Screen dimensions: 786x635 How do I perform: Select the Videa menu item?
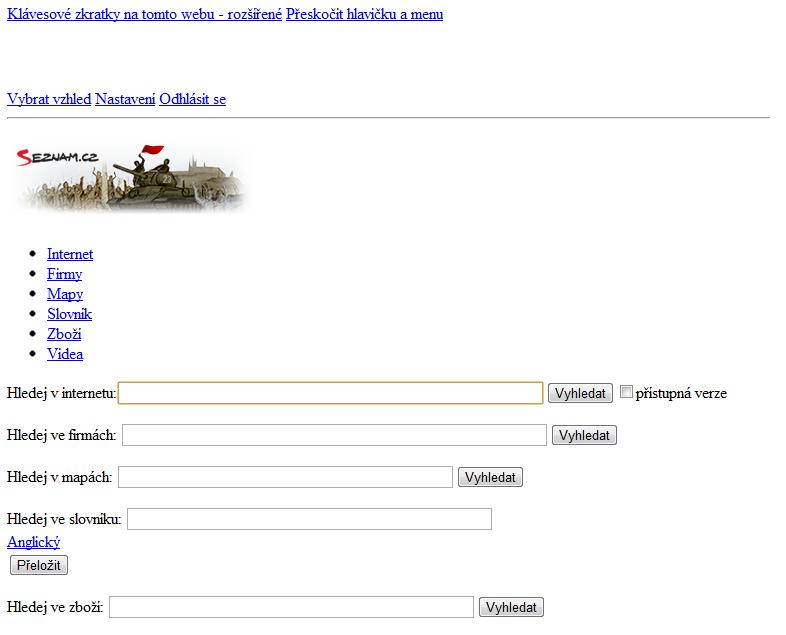click(x=65, y=354)
